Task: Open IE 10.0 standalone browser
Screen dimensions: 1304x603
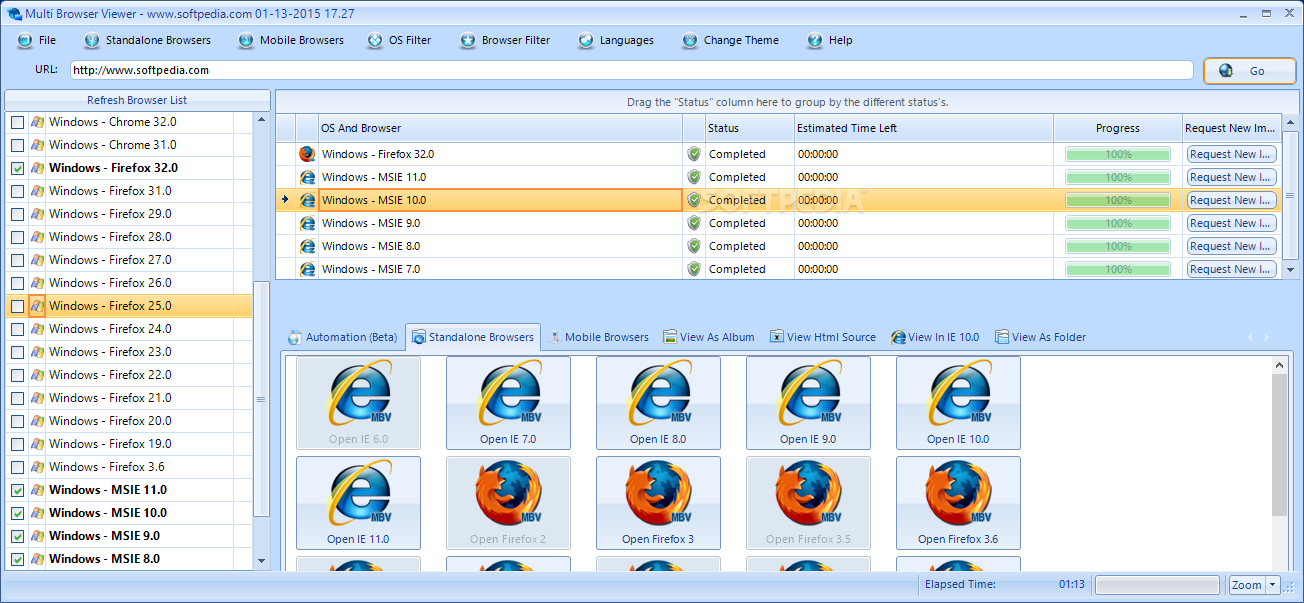Action: [958, 403]
